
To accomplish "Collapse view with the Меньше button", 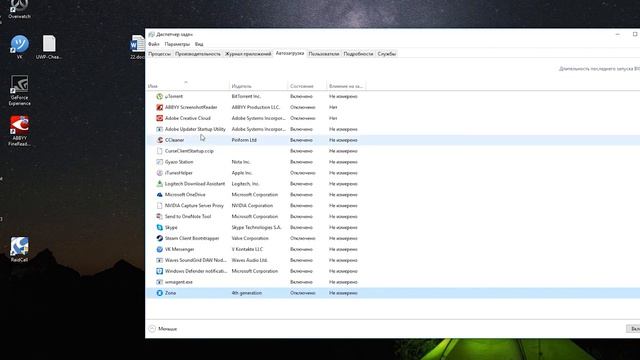I will 163,329.
